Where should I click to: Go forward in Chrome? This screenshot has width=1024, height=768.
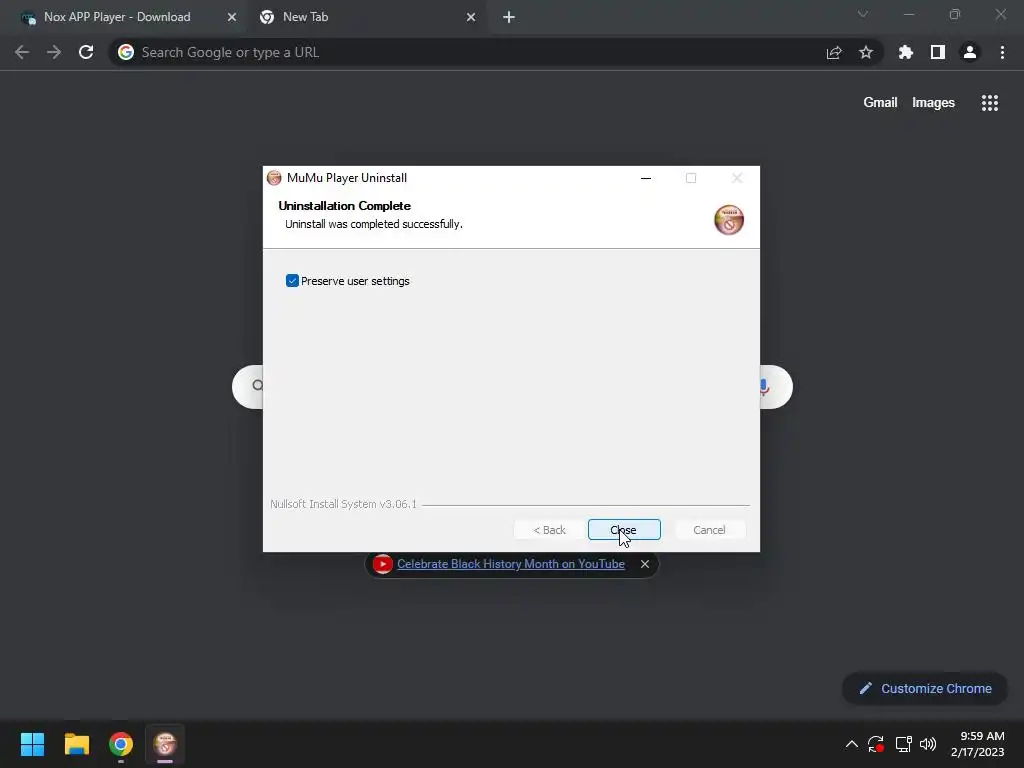(x=54, y=52)
